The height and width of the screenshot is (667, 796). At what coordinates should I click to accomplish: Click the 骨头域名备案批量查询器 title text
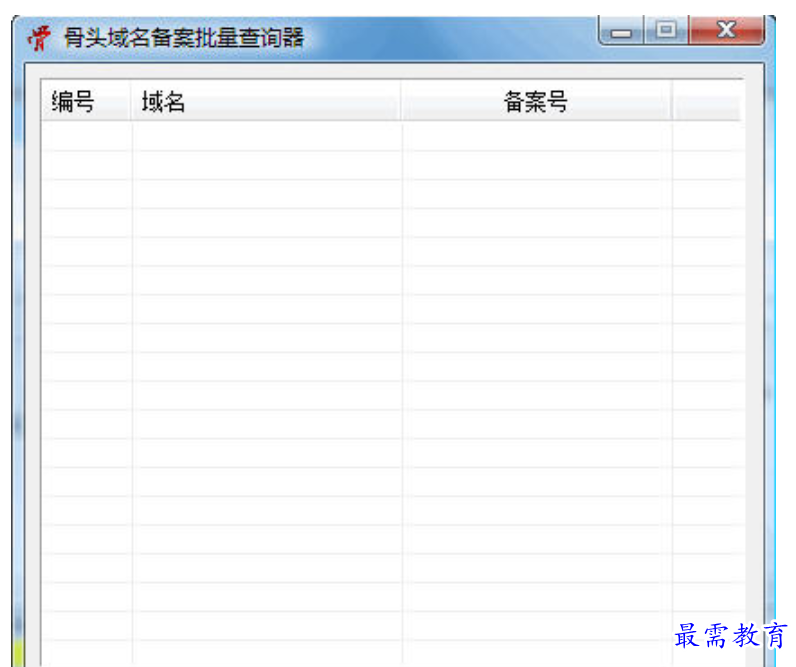click(x=184, y=38)
